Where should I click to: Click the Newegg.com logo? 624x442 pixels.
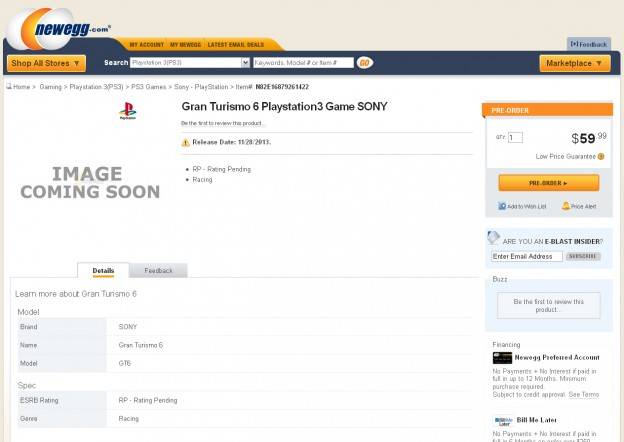pyautogui.click(x=60, y=29)
